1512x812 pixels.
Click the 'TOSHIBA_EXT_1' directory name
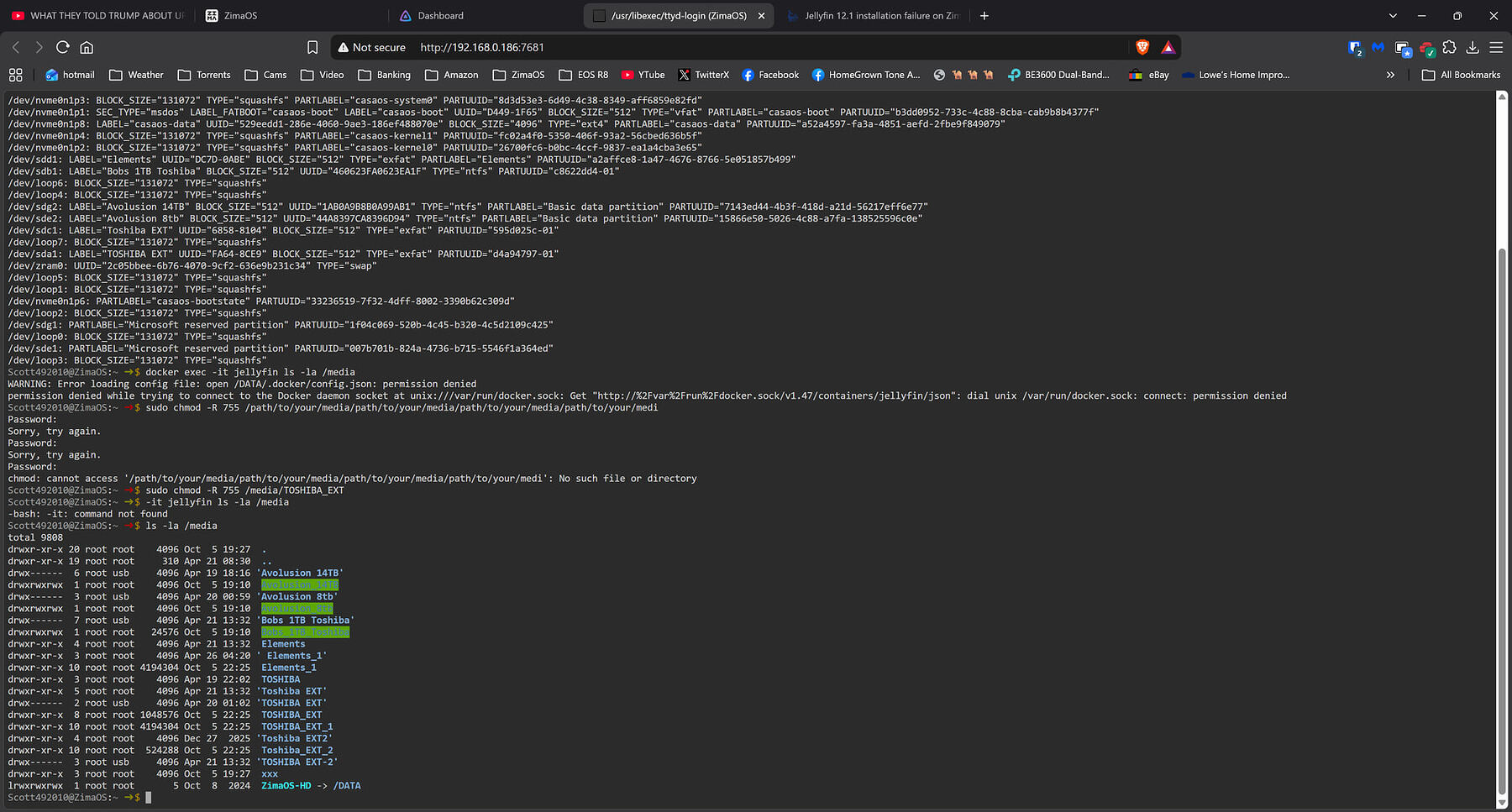(297, 726)
